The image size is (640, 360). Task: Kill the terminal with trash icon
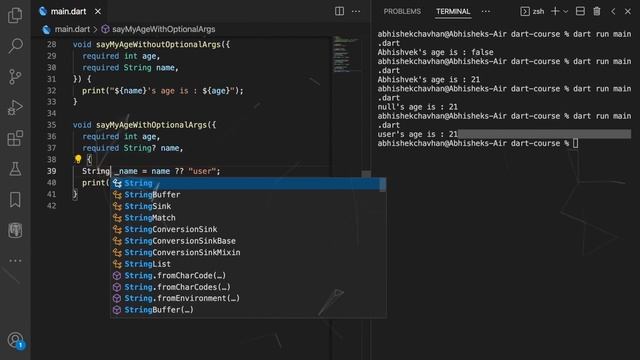pyautogui.click(x=597, y=11)
